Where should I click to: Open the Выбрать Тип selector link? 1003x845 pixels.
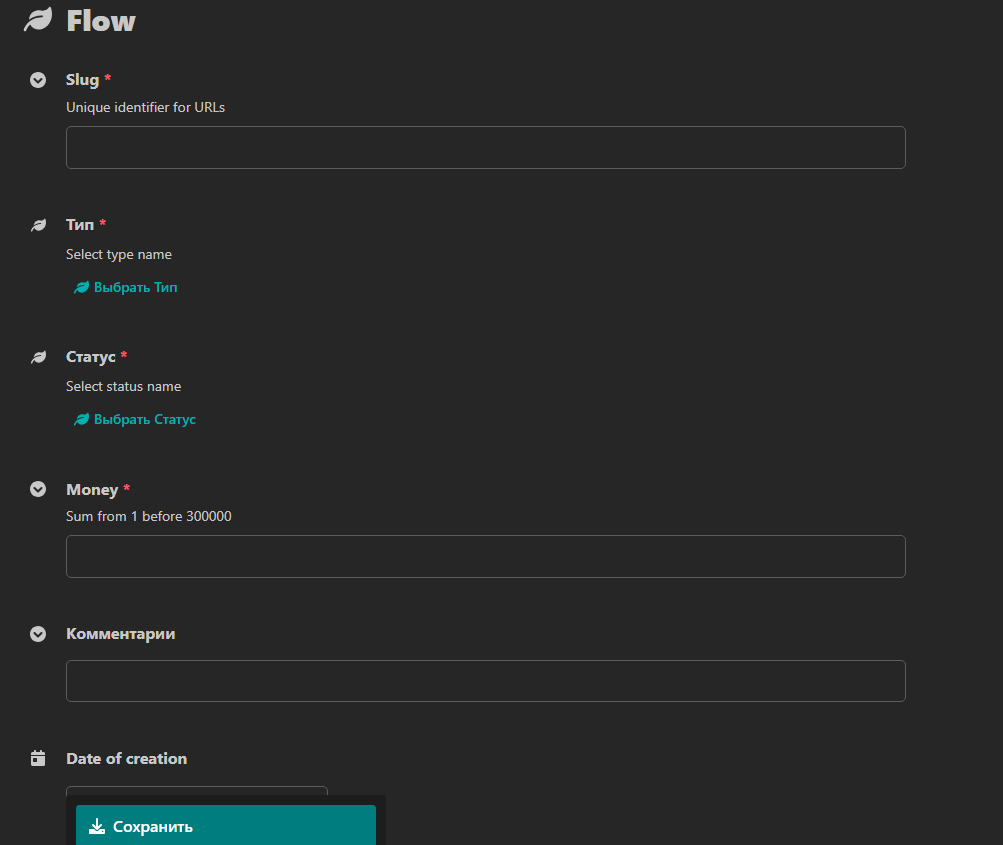[125, 287]
